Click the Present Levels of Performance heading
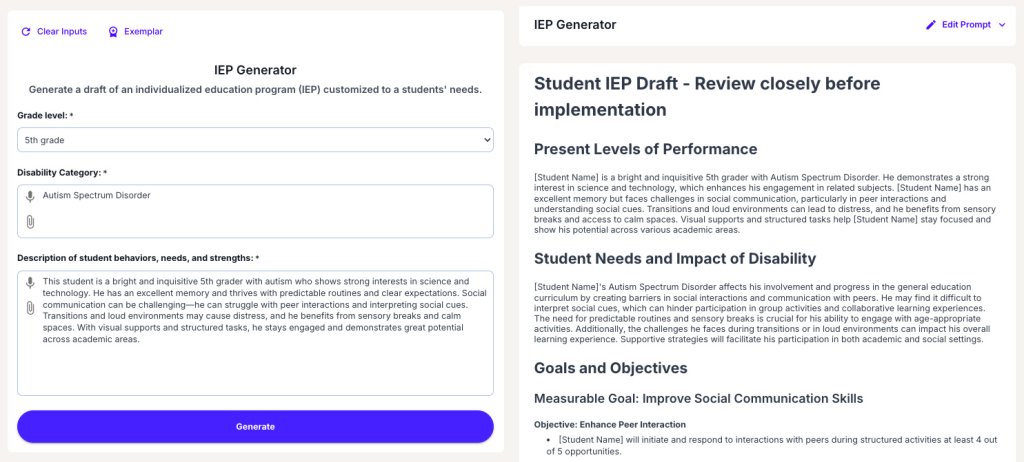Viewport: 1024px width, 462px height. click(645, 149)
